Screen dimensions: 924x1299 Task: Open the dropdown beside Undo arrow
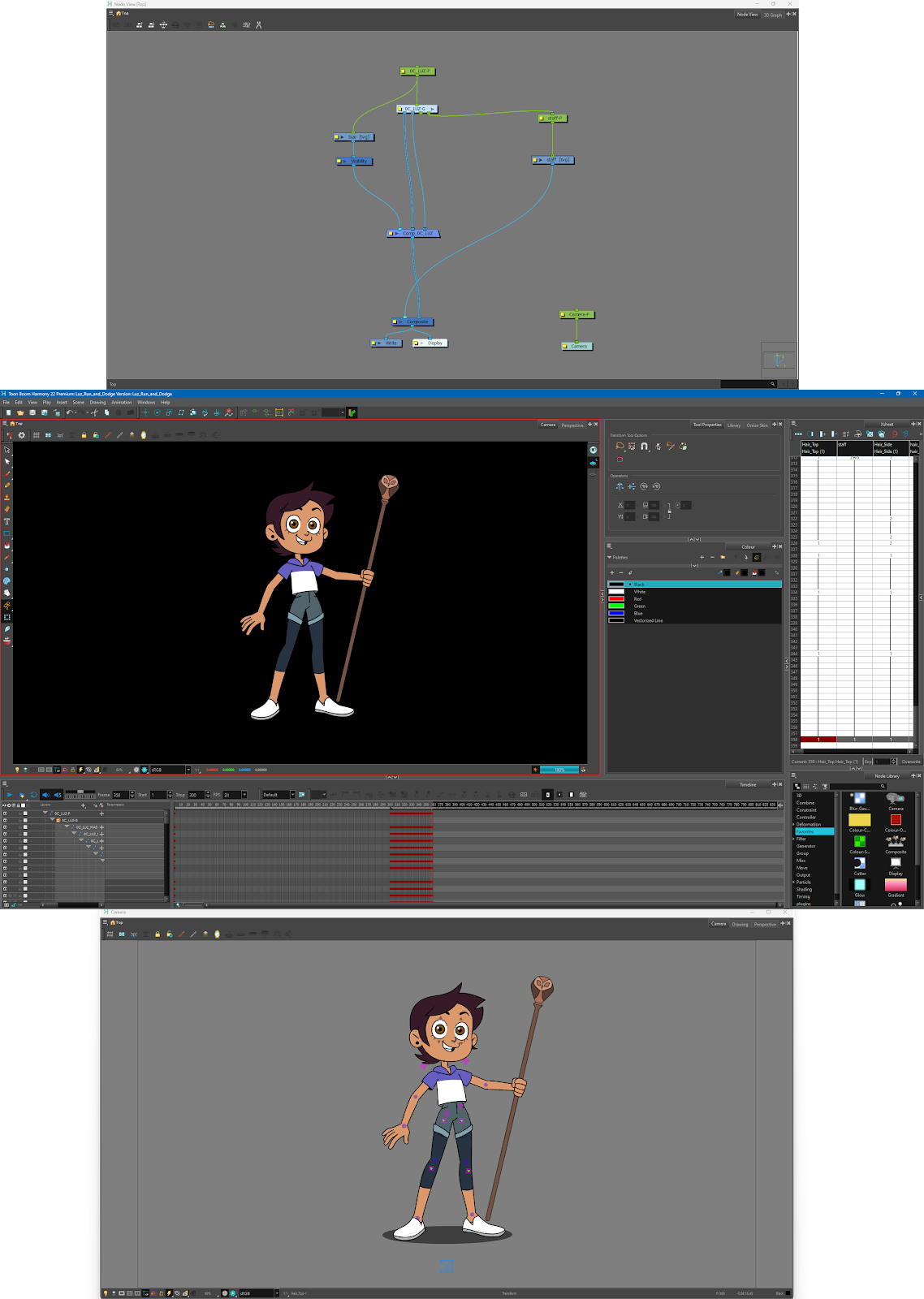coord(77,412)
